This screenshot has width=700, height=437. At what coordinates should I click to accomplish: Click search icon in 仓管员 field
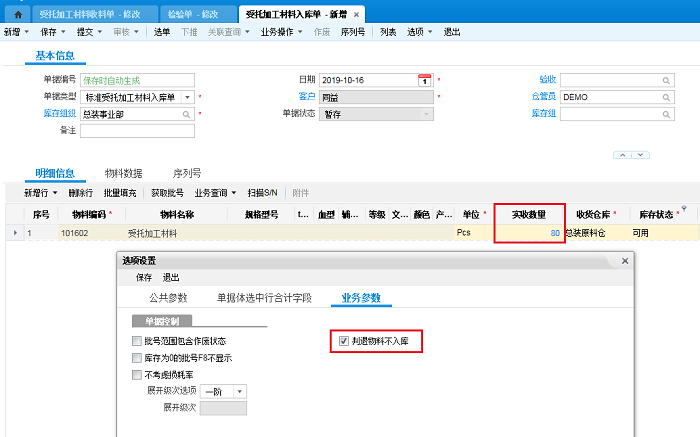(665, 97)
